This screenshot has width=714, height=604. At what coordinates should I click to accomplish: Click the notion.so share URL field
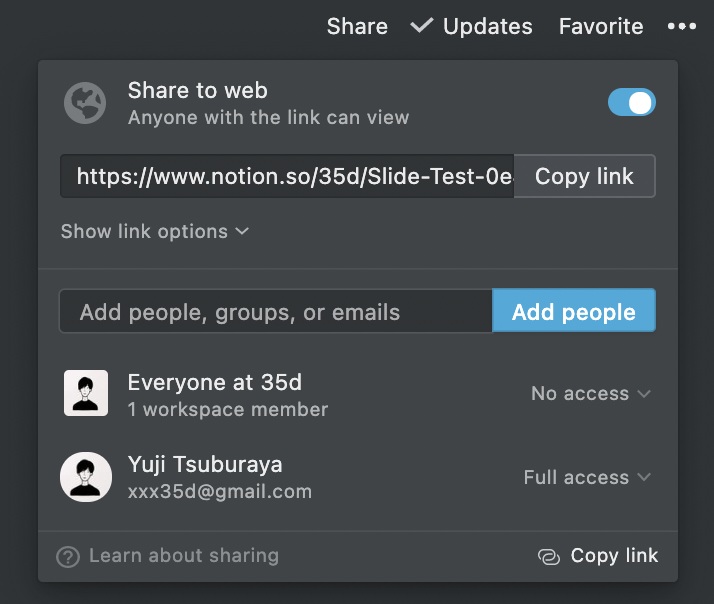(287, 176)
